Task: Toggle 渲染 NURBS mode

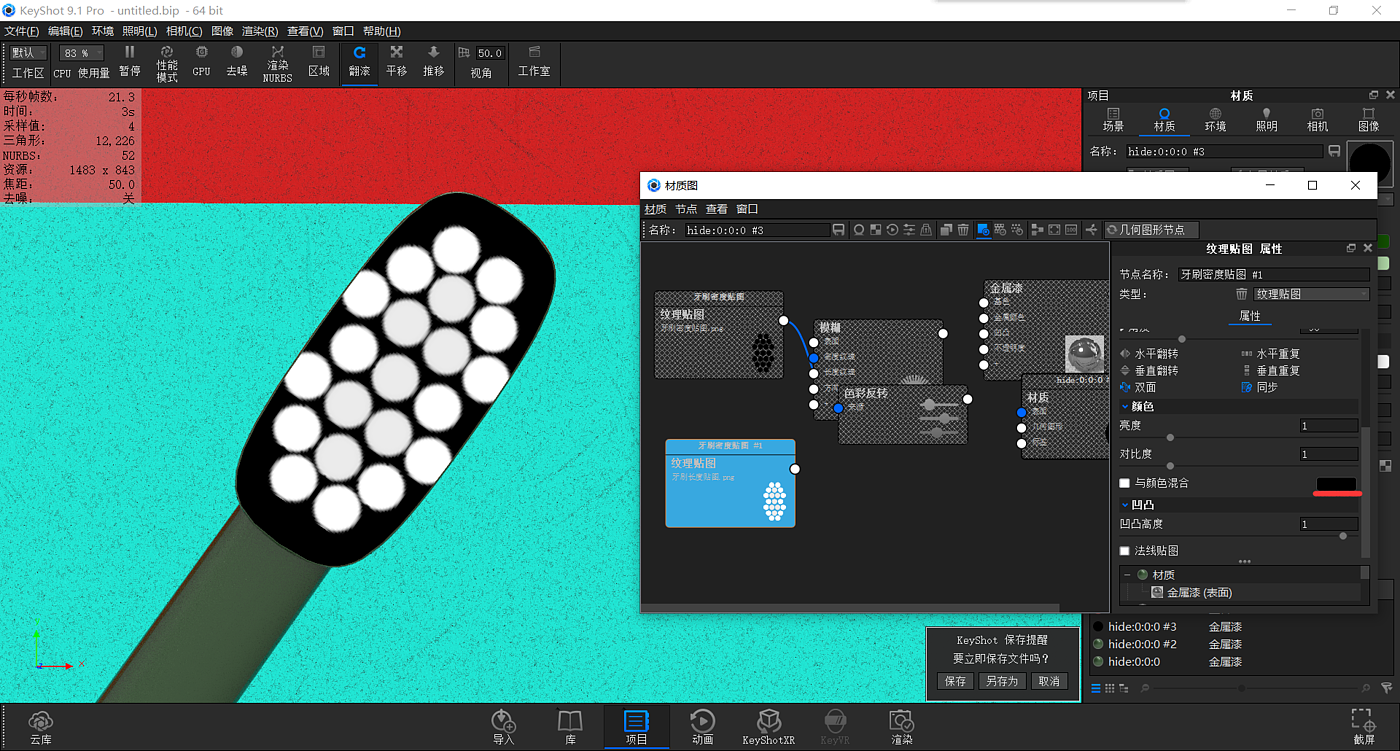Action: 277,63
